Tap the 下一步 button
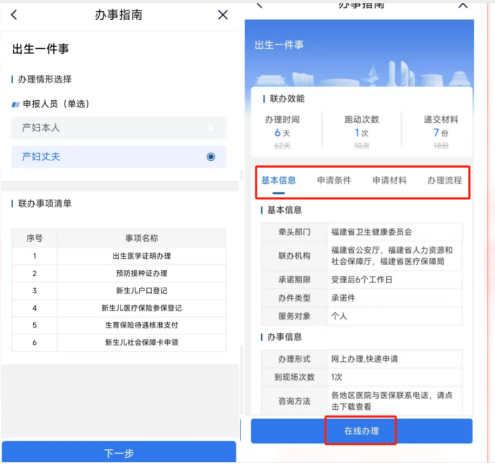495x468 pixels. click(119, 452)
